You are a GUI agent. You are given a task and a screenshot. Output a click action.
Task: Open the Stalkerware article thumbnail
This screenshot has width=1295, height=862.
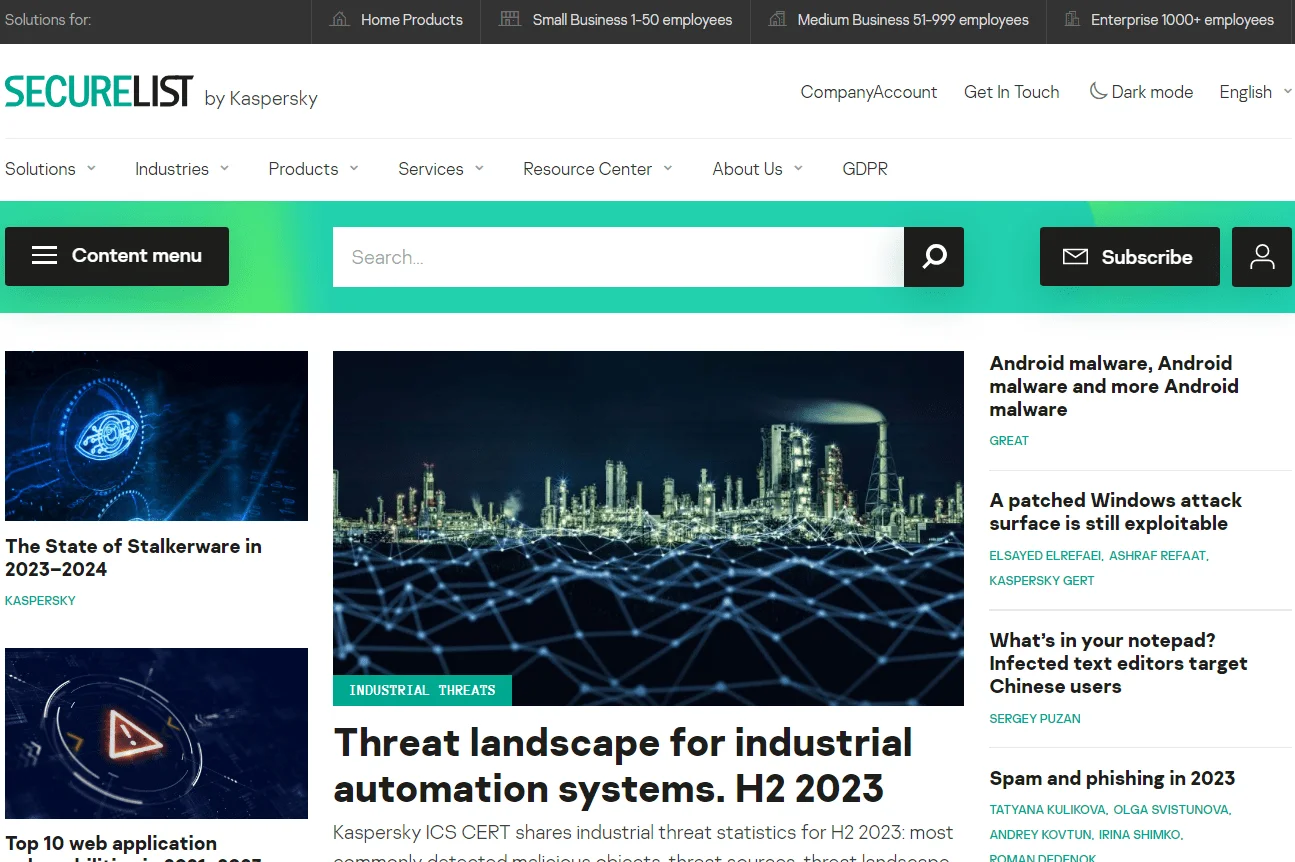tap(156, 436)
